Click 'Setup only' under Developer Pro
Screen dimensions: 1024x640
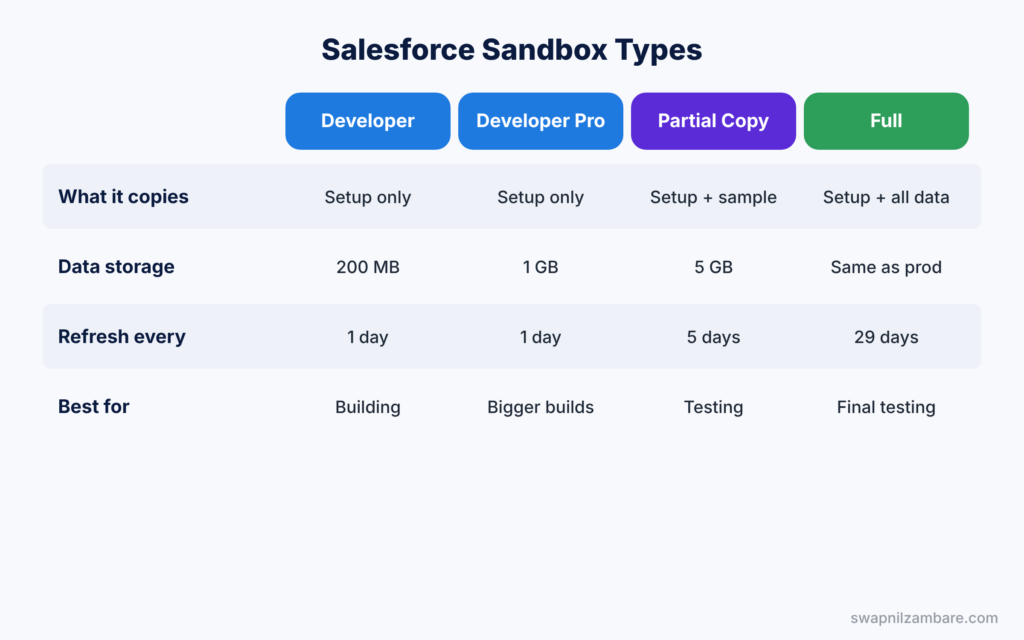541,197
